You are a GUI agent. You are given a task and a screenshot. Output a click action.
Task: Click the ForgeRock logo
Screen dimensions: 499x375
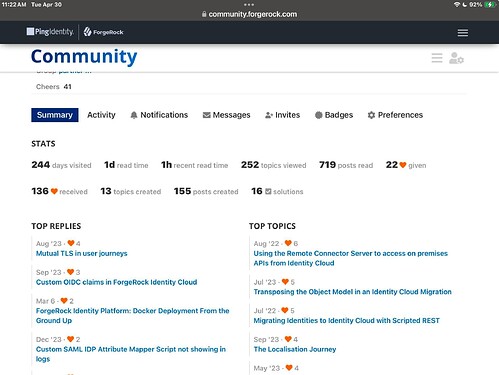tap(103, 32)
